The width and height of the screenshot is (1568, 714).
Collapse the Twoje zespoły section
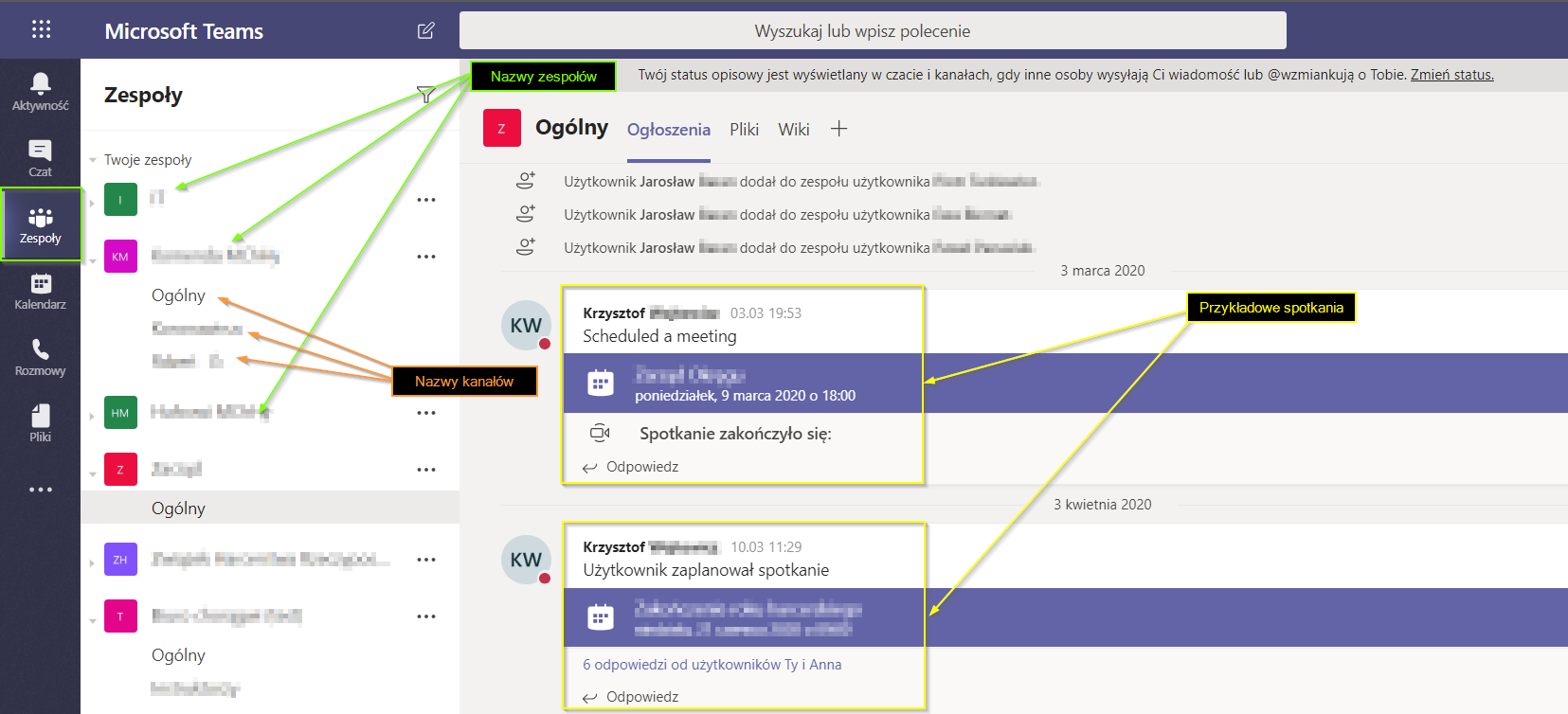coord(93,160)
